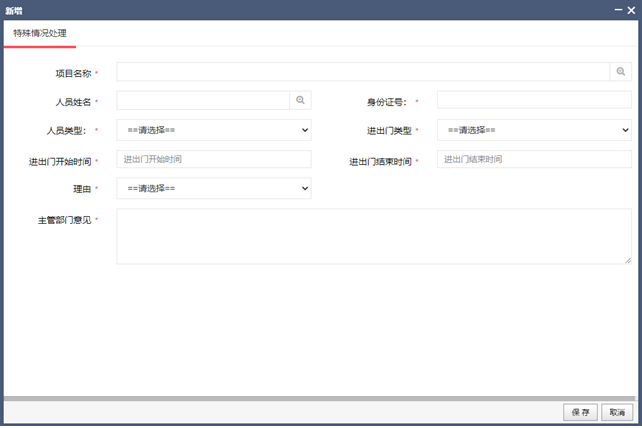Screen dimensions: 642x428
Task: Open the 人员姓名 lookup search icon
Action: point(300,101)
